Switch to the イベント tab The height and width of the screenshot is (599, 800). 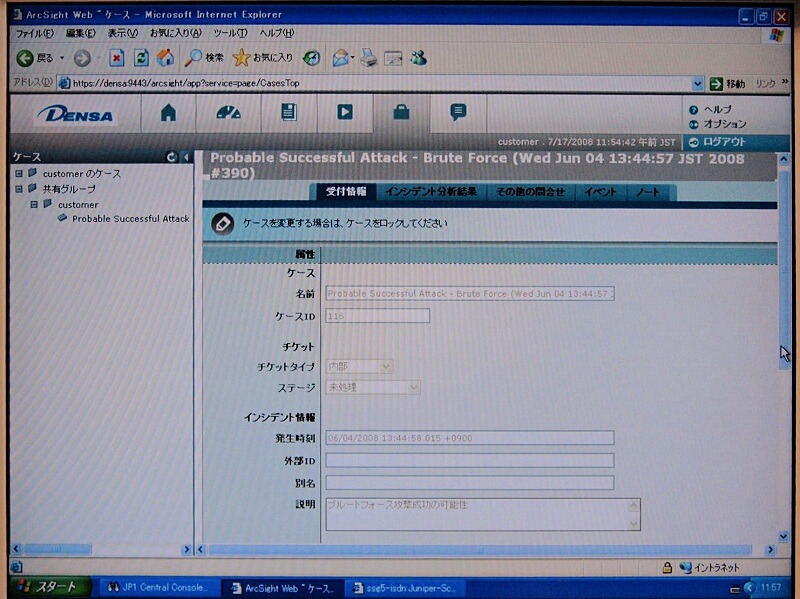point(601,192)
